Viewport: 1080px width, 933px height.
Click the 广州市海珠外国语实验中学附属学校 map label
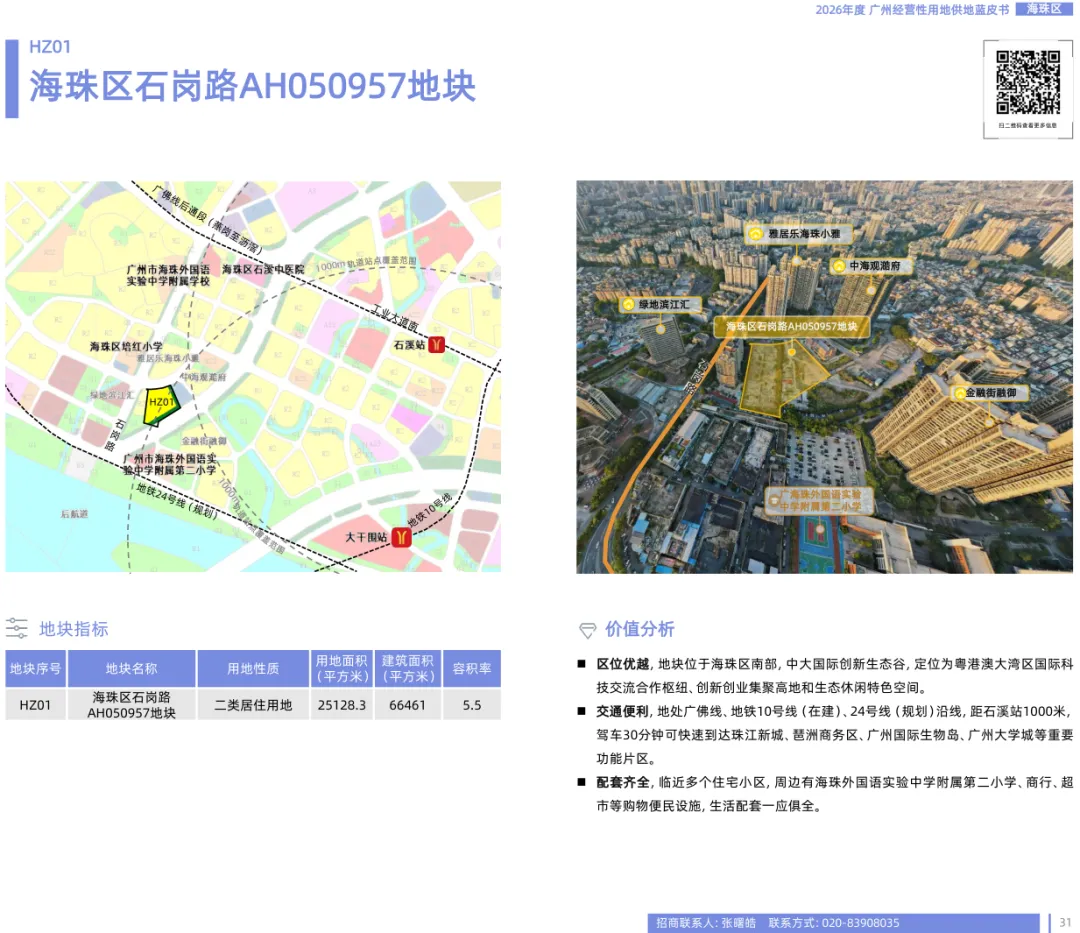point(168,275)
